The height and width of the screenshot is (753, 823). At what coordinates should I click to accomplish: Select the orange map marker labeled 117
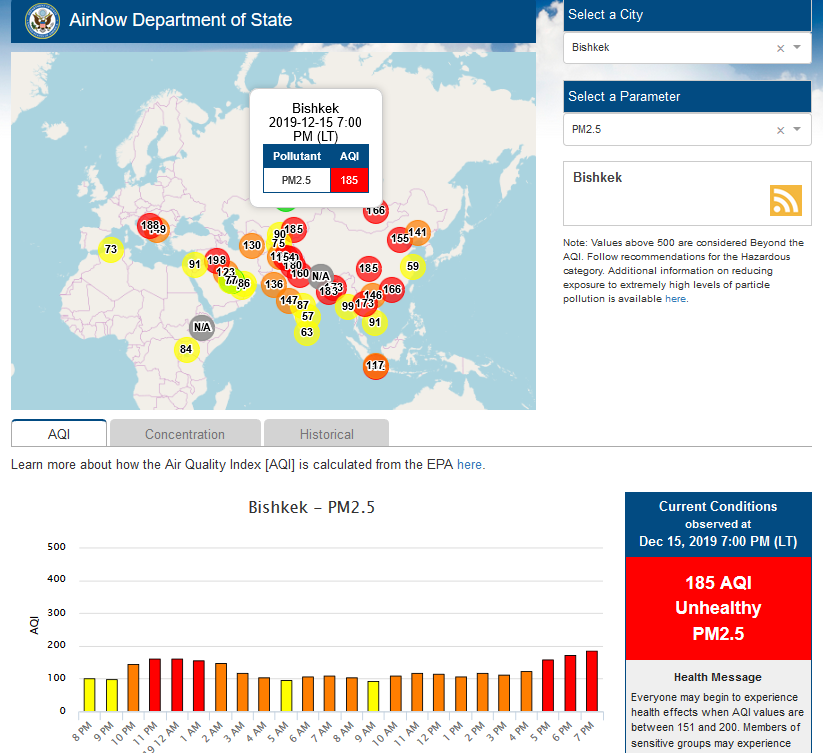(x=375, y=366)
